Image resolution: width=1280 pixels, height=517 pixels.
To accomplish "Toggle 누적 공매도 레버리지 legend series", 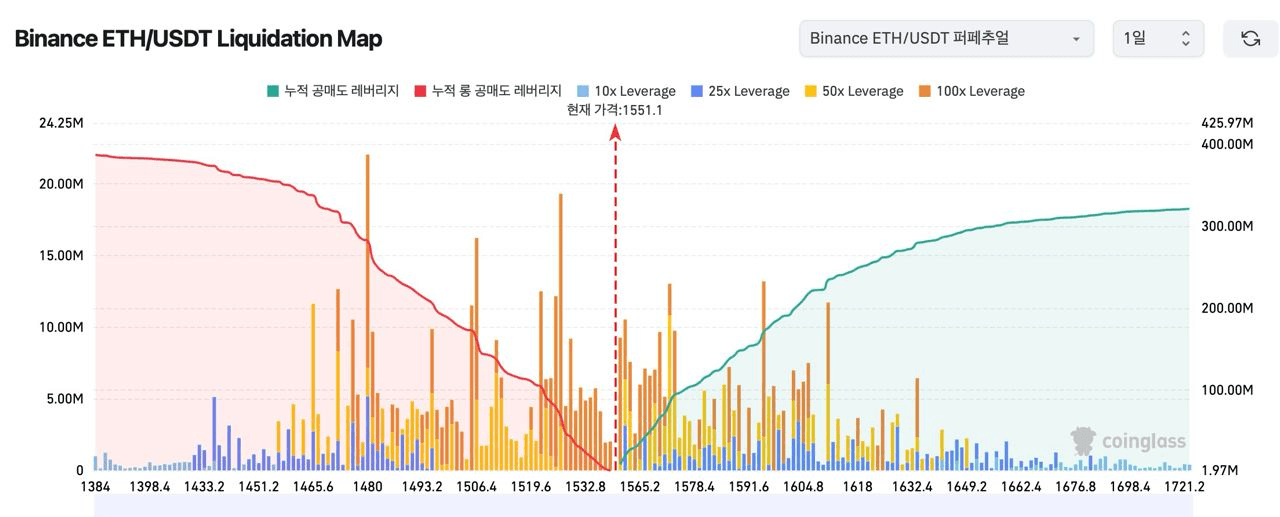I will [333, 91].
